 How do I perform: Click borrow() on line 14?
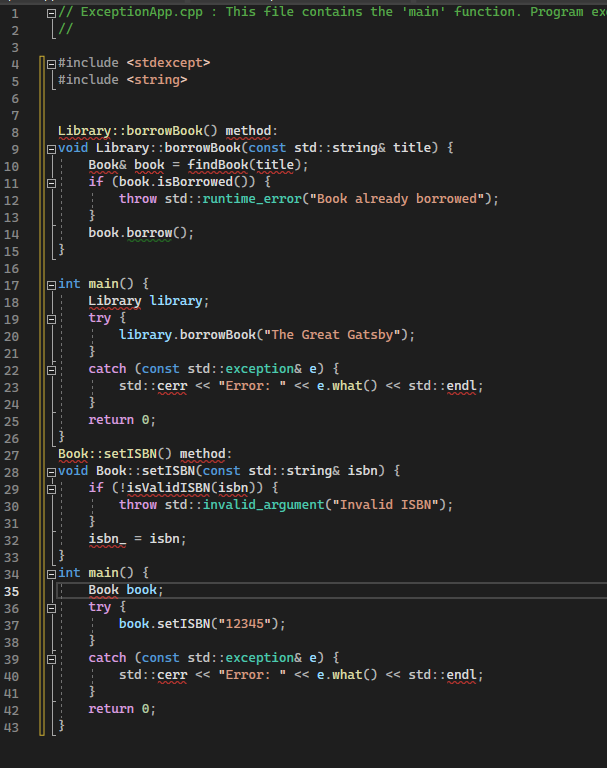[156, 233]
